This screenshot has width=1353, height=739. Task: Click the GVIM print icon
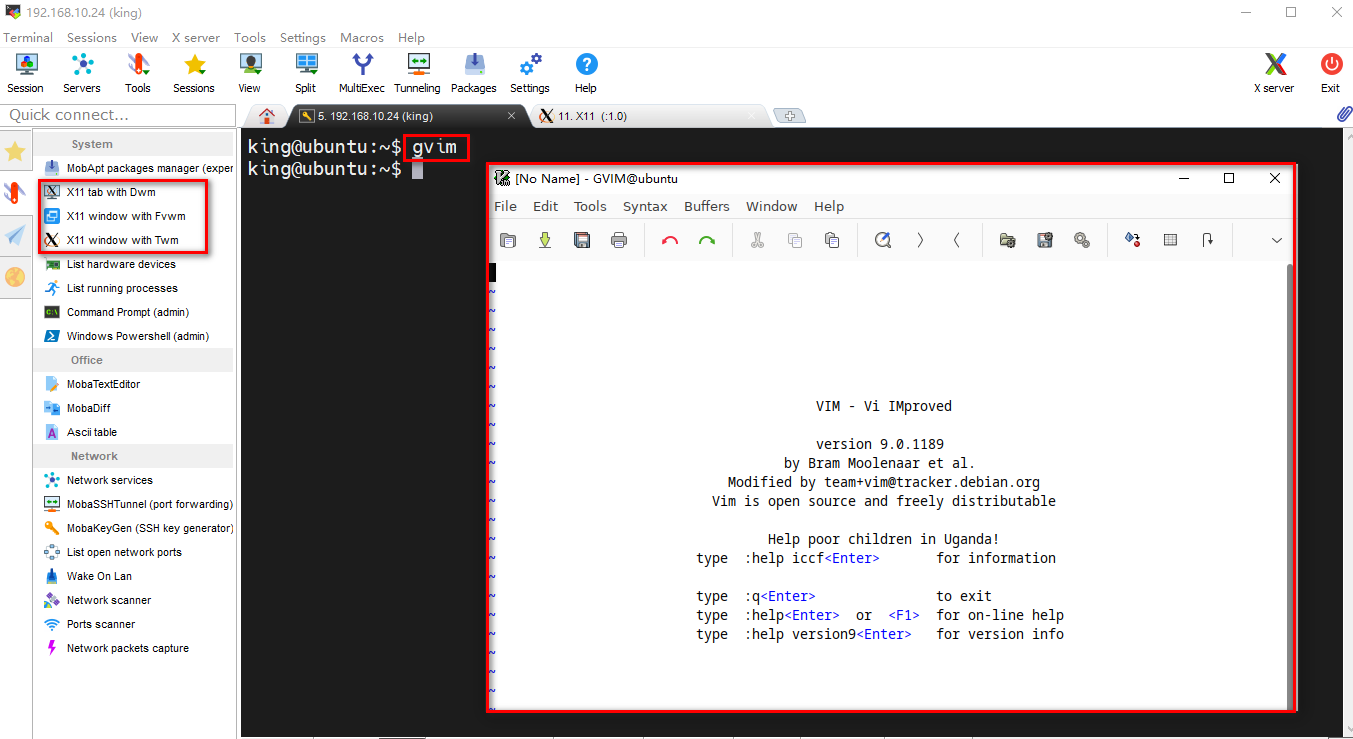(x=619, y=240)
